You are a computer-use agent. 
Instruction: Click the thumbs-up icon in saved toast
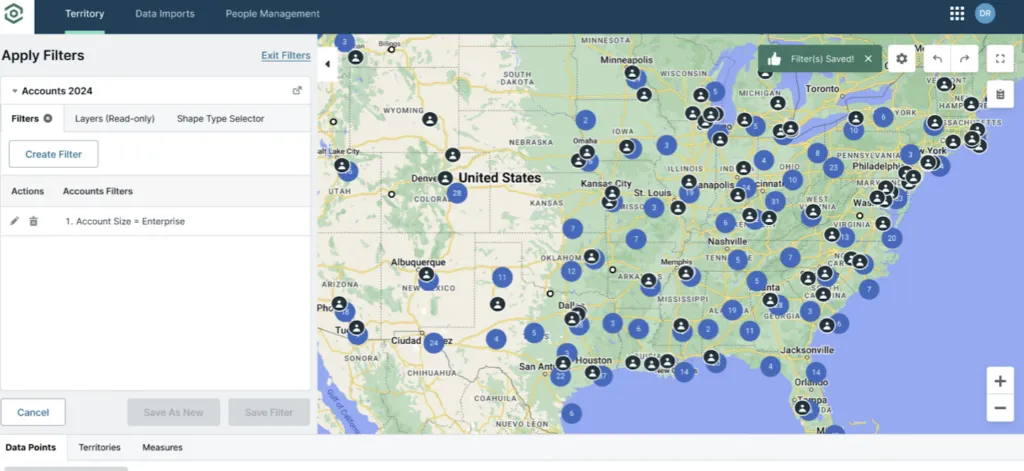775,59
